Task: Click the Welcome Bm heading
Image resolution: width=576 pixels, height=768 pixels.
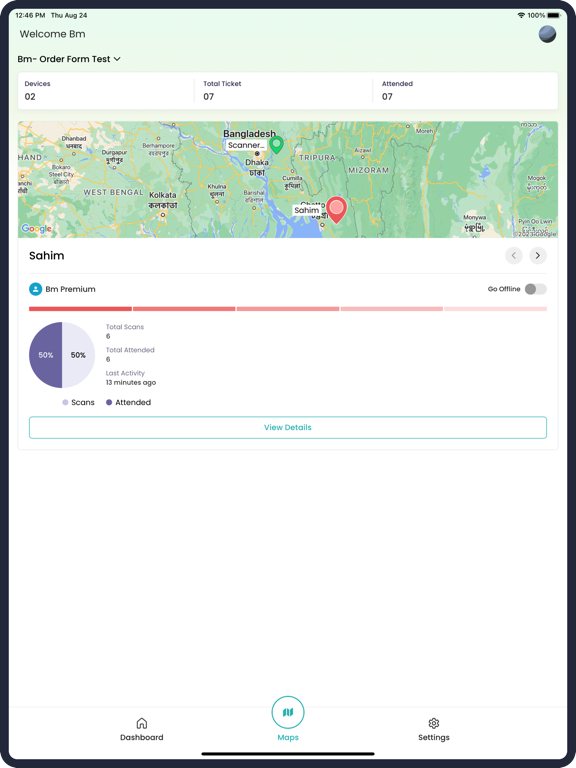Action: tap(52, 34)
